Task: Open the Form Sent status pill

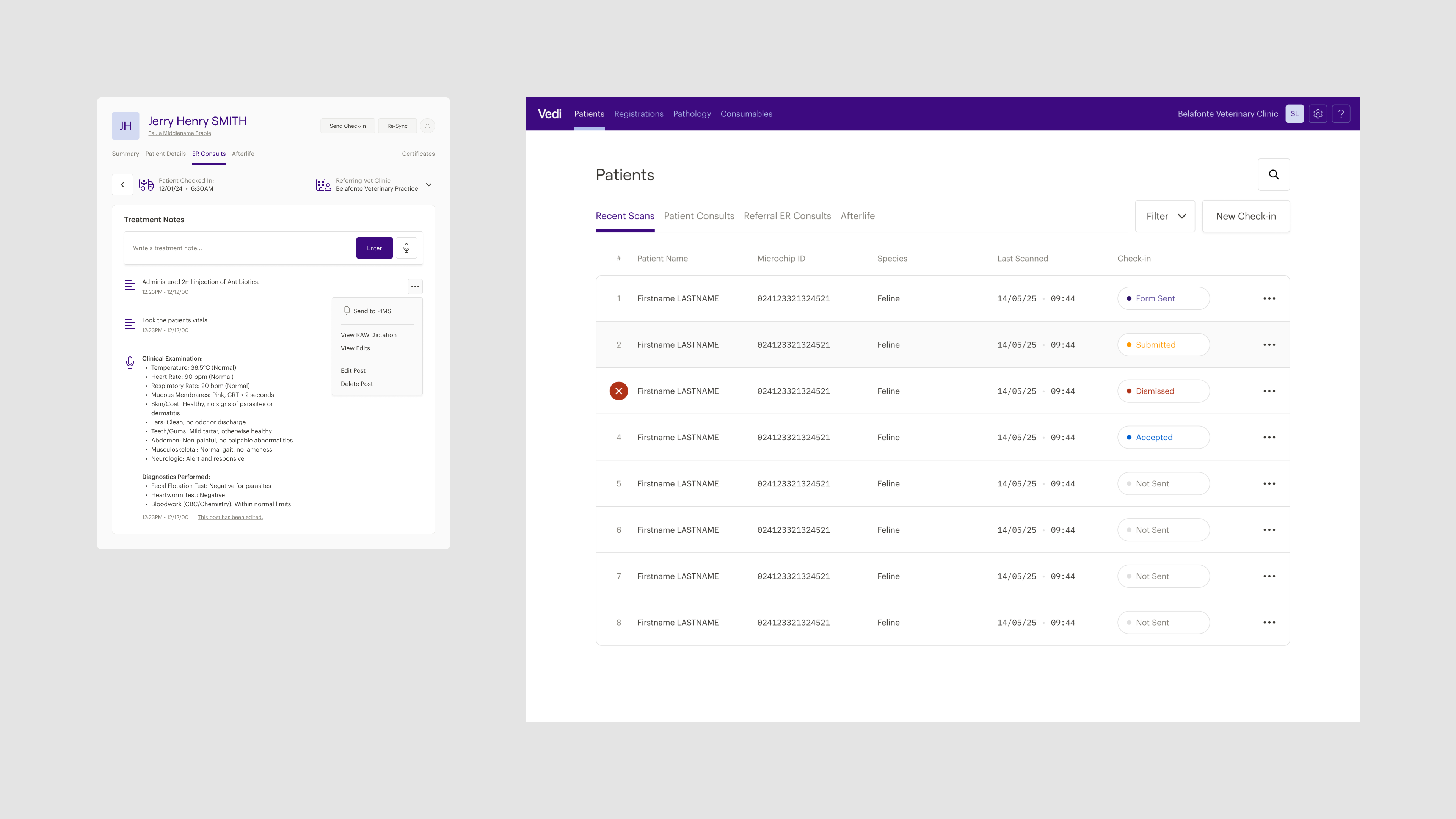Action: click(x=1163, y=298)
